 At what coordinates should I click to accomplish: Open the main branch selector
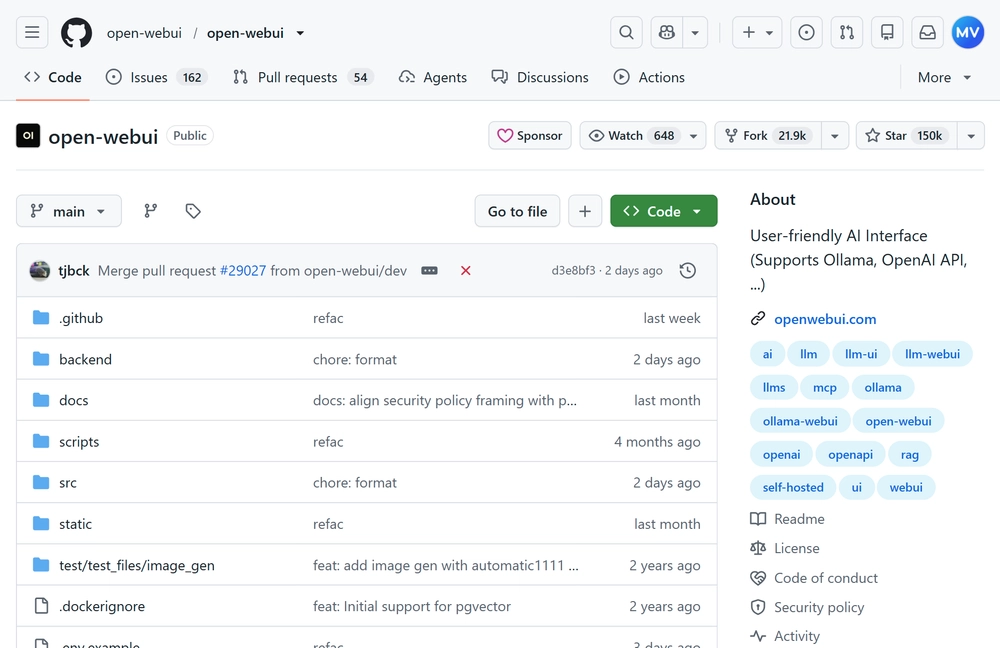(x=69, y=211)
